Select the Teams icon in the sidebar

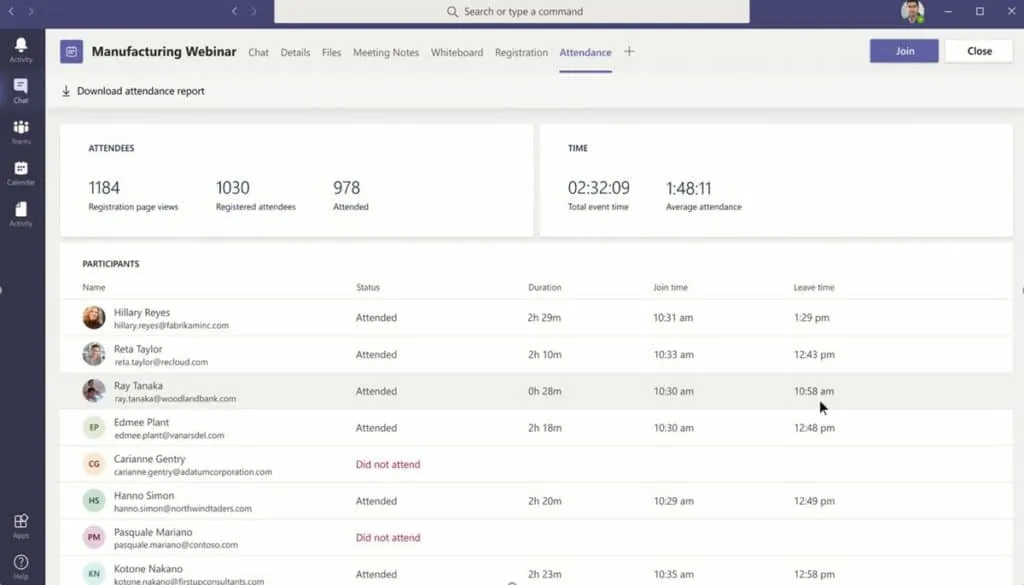click(x=20, y=131)
